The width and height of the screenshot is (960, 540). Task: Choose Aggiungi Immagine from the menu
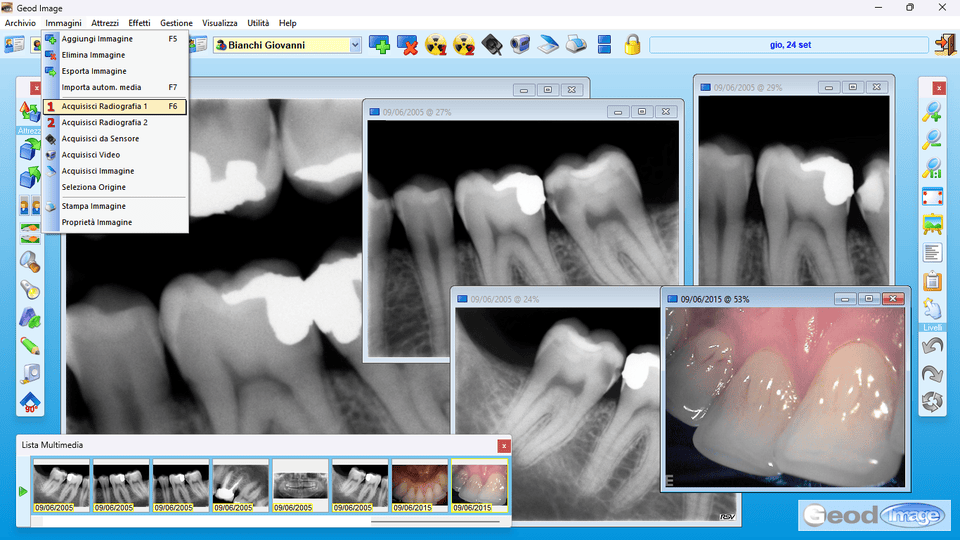tap(114, 39)
